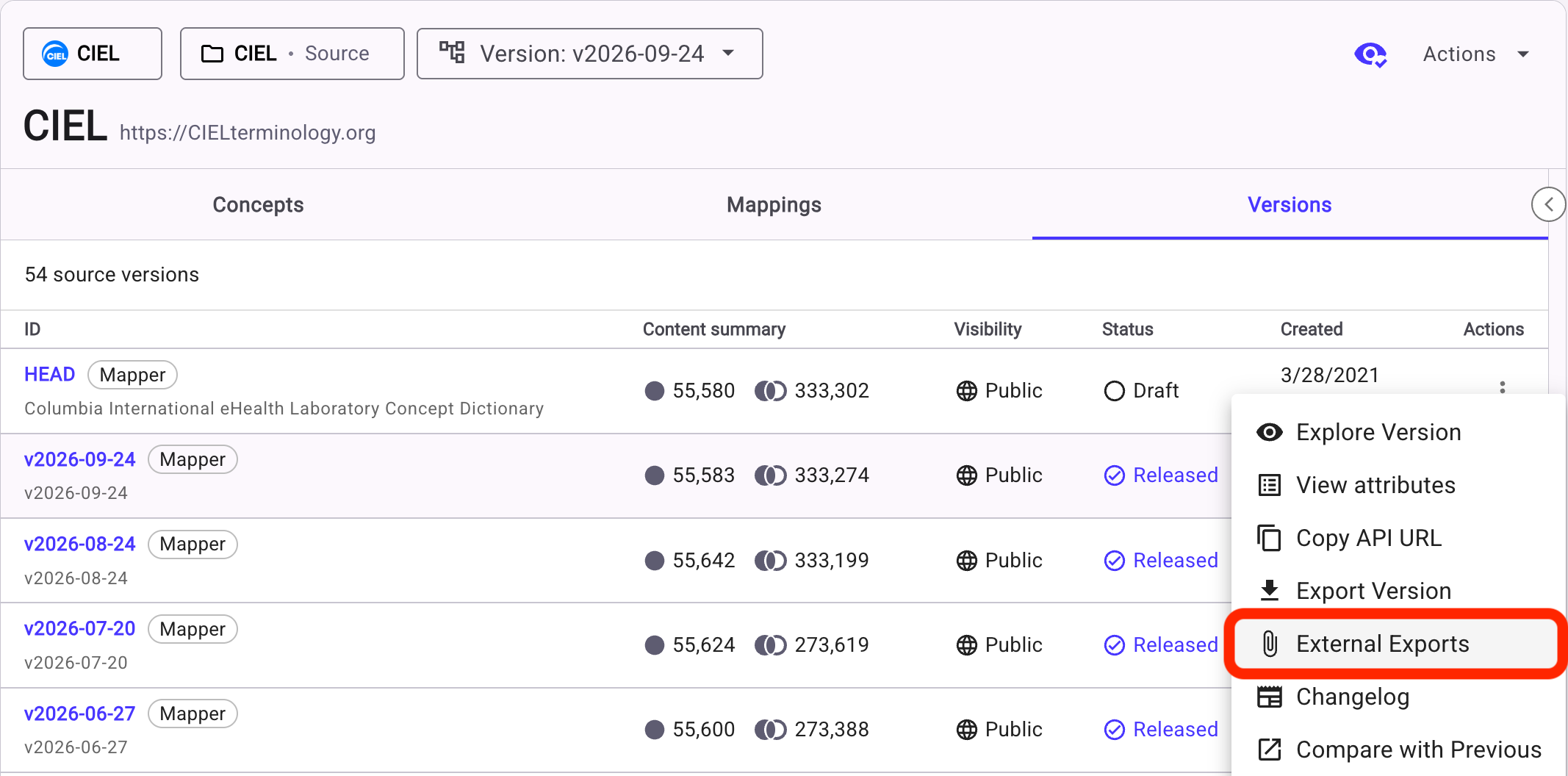Click the concepts dot icon in v2026-08-24 row
This screenshot has width=1568, height=776.
point(655,561)
